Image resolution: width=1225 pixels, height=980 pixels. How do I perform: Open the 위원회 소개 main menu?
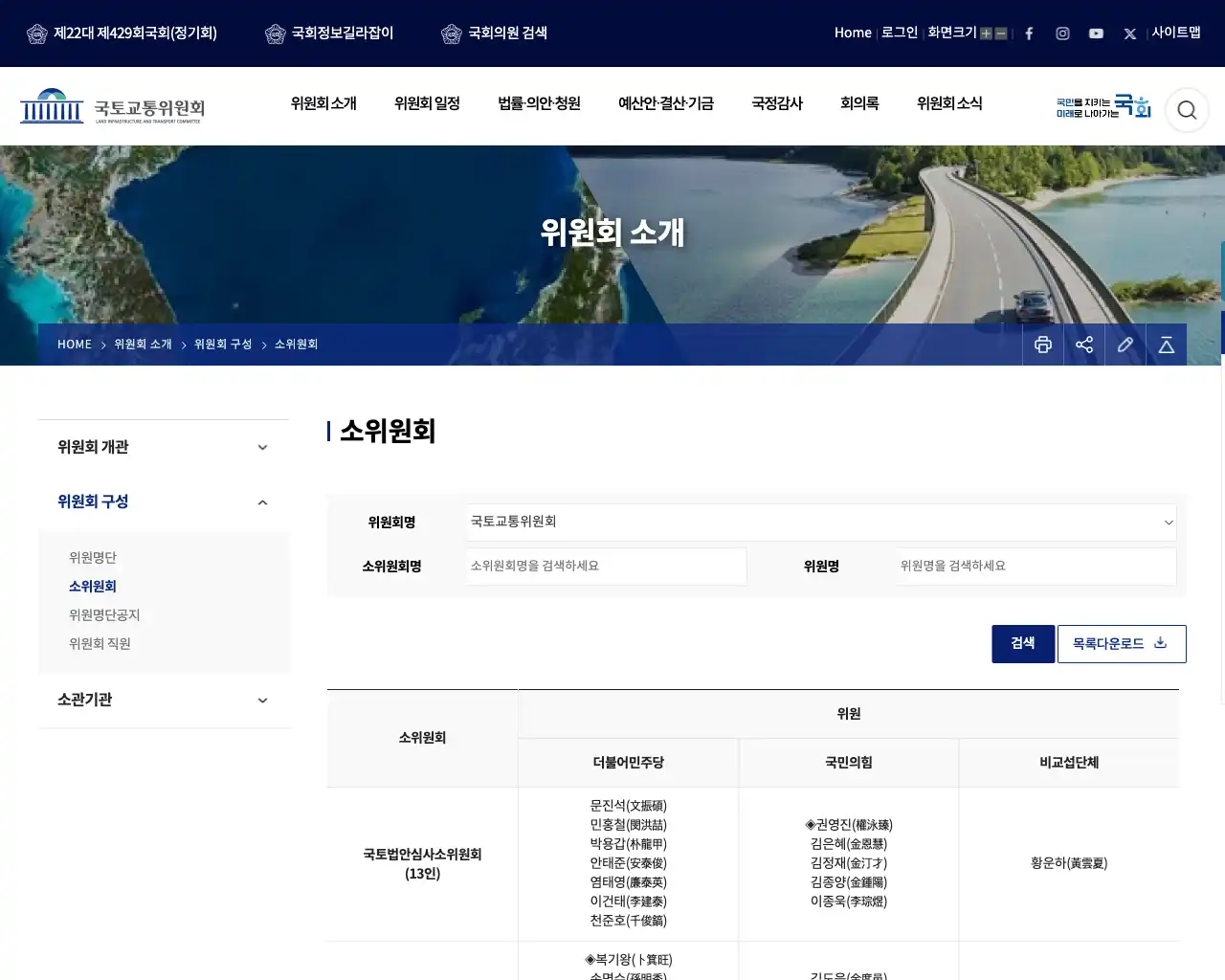point(323,103)
